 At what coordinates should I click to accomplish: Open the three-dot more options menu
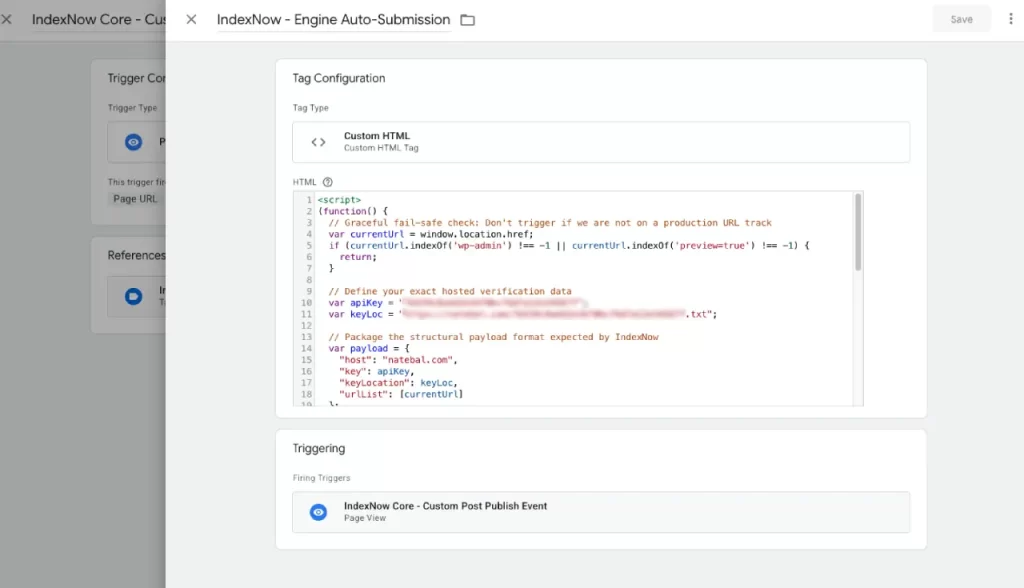[1010, 19]
